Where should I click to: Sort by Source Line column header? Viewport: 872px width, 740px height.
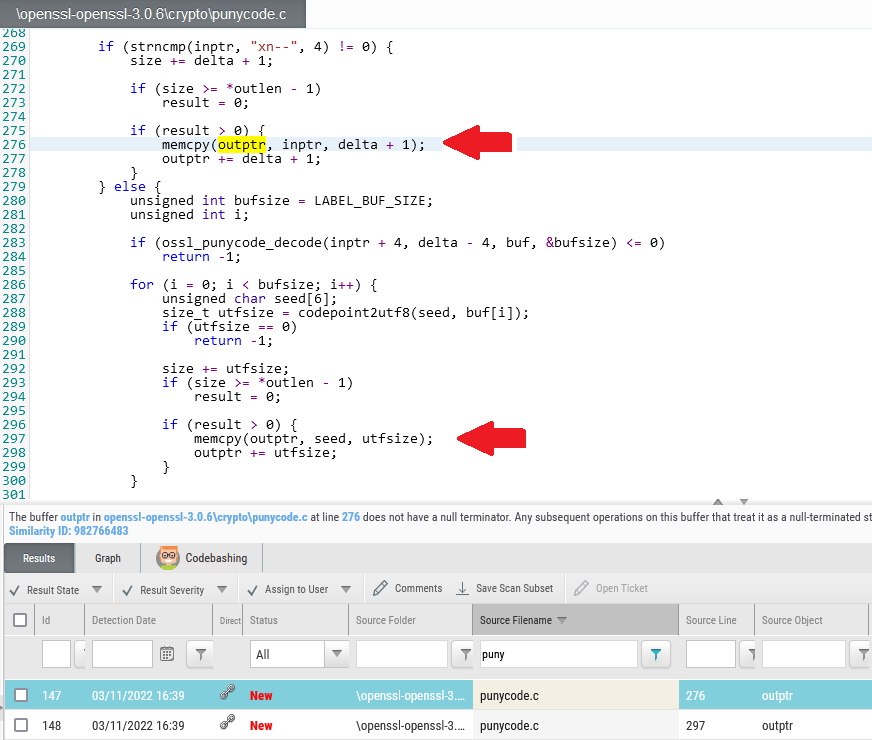pyautogui.click(x=711, y=620)
